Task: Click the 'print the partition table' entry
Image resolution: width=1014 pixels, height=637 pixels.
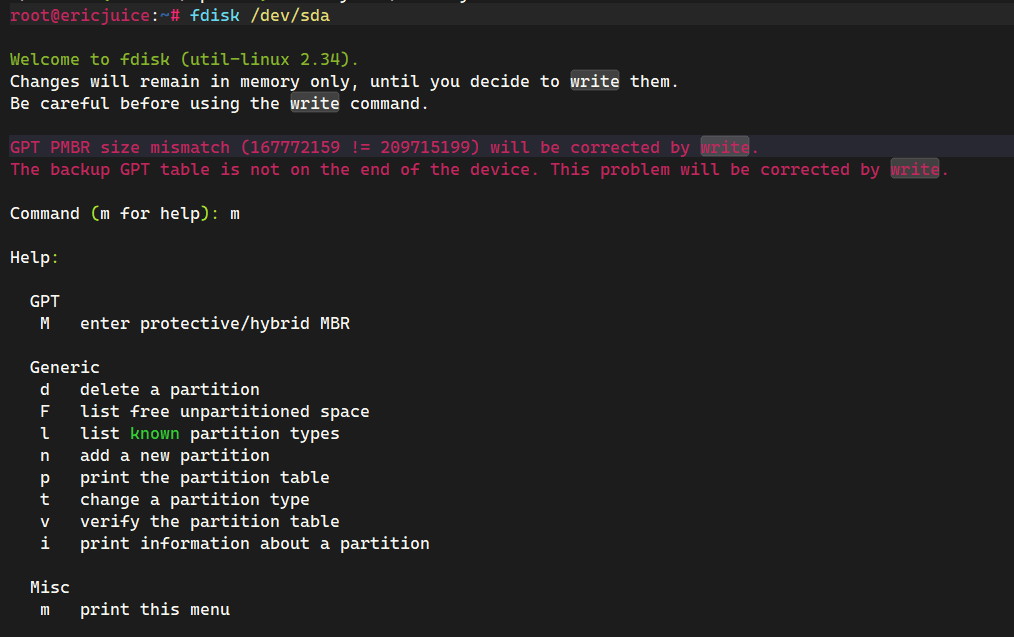Action: [204, 477]
